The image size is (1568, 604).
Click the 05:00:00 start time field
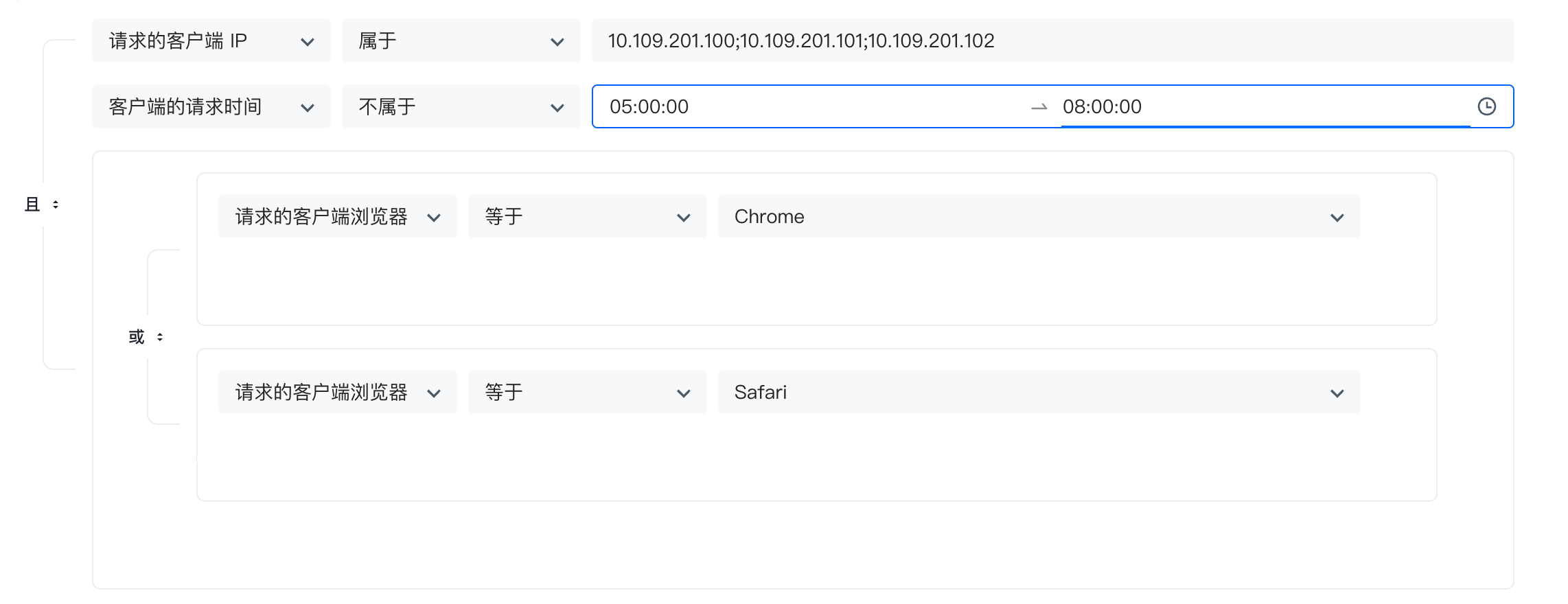(810, 107)
